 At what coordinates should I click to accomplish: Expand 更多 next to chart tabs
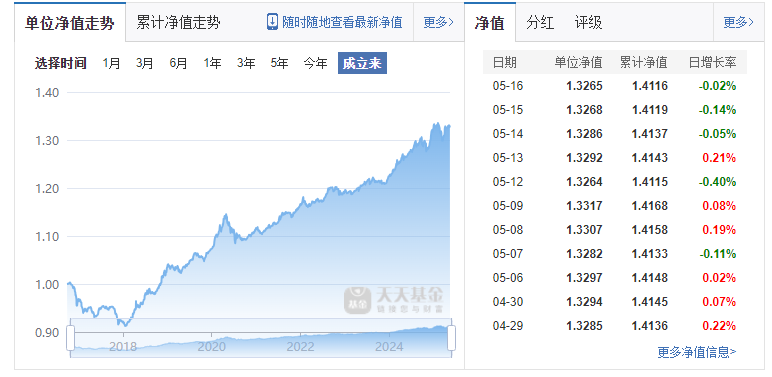coord(438,22)
